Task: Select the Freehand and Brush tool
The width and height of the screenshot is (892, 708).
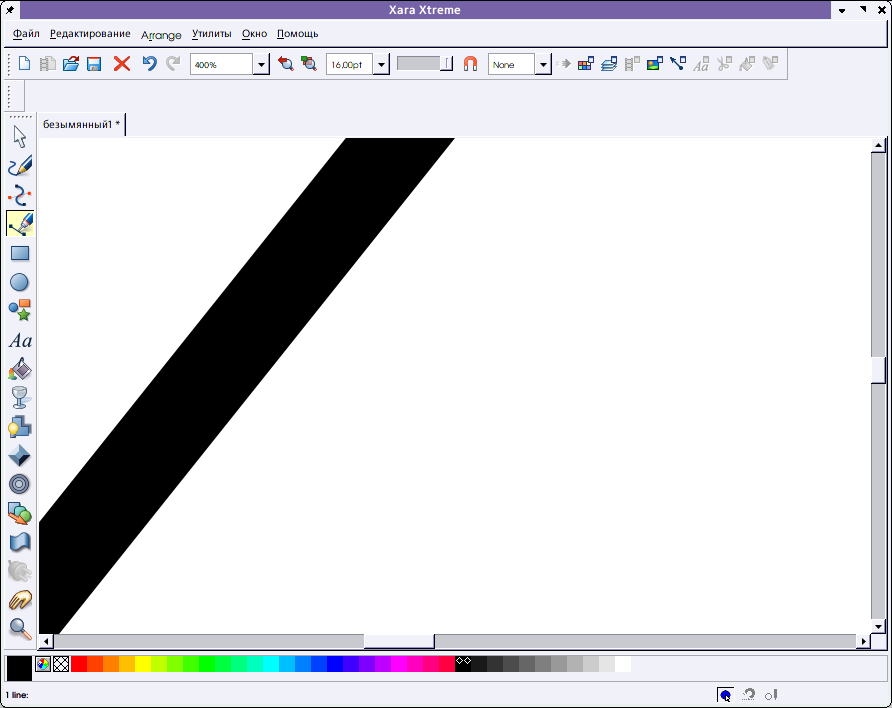Action: coord(20,166)
